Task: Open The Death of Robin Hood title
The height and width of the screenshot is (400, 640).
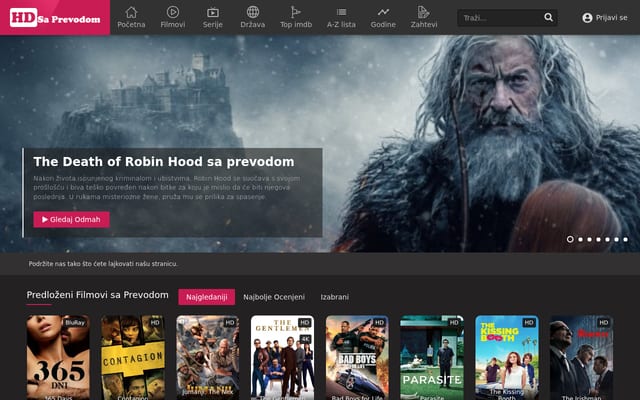Action: [x=164, y=162]
